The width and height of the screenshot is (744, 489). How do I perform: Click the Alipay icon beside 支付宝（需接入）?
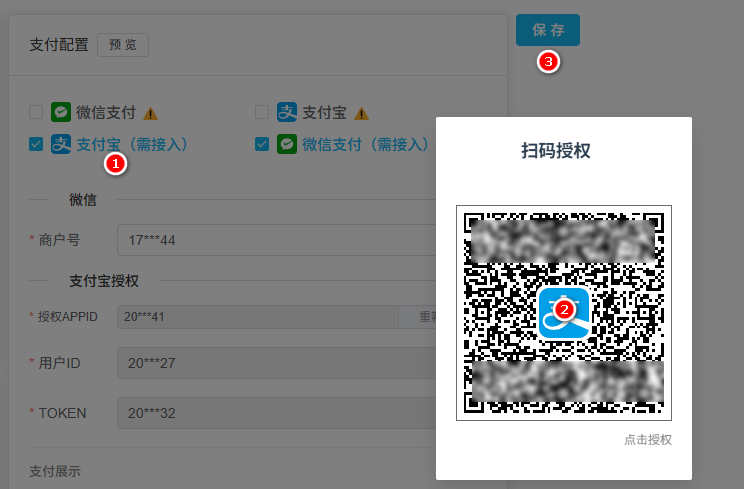(61, 144)
